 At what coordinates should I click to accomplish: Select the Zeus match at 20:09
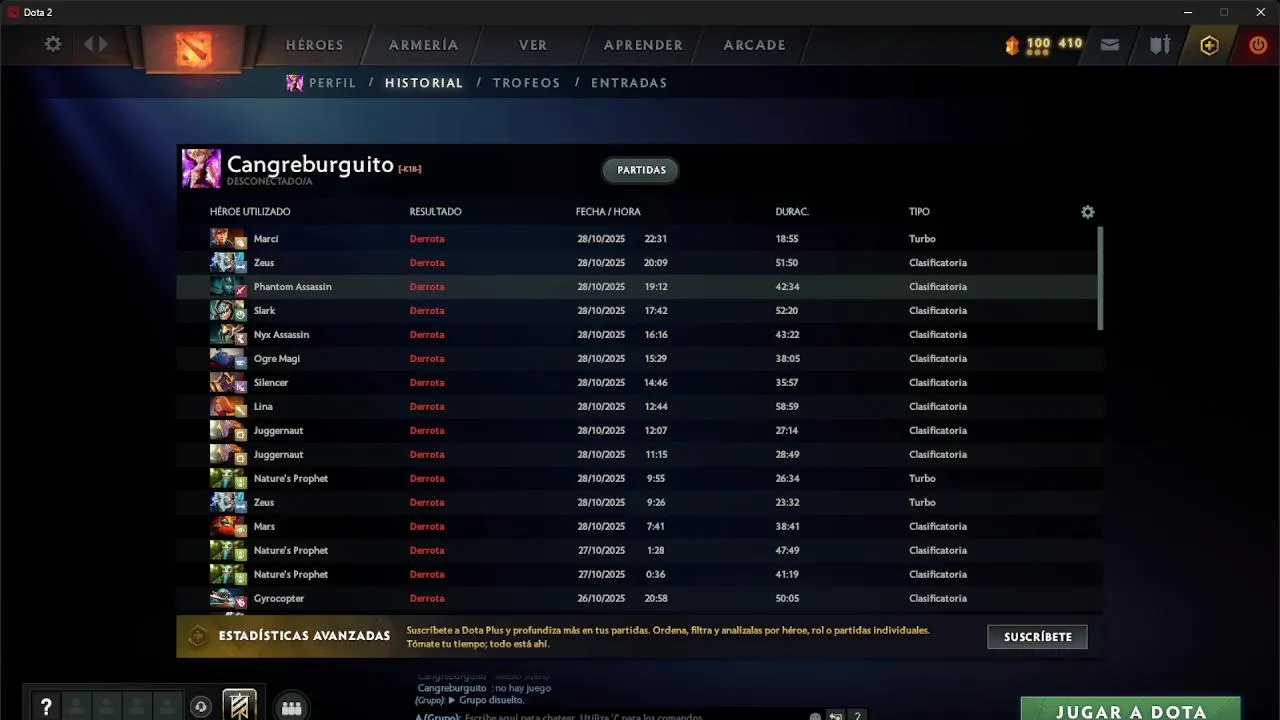[x=639, y=263]
